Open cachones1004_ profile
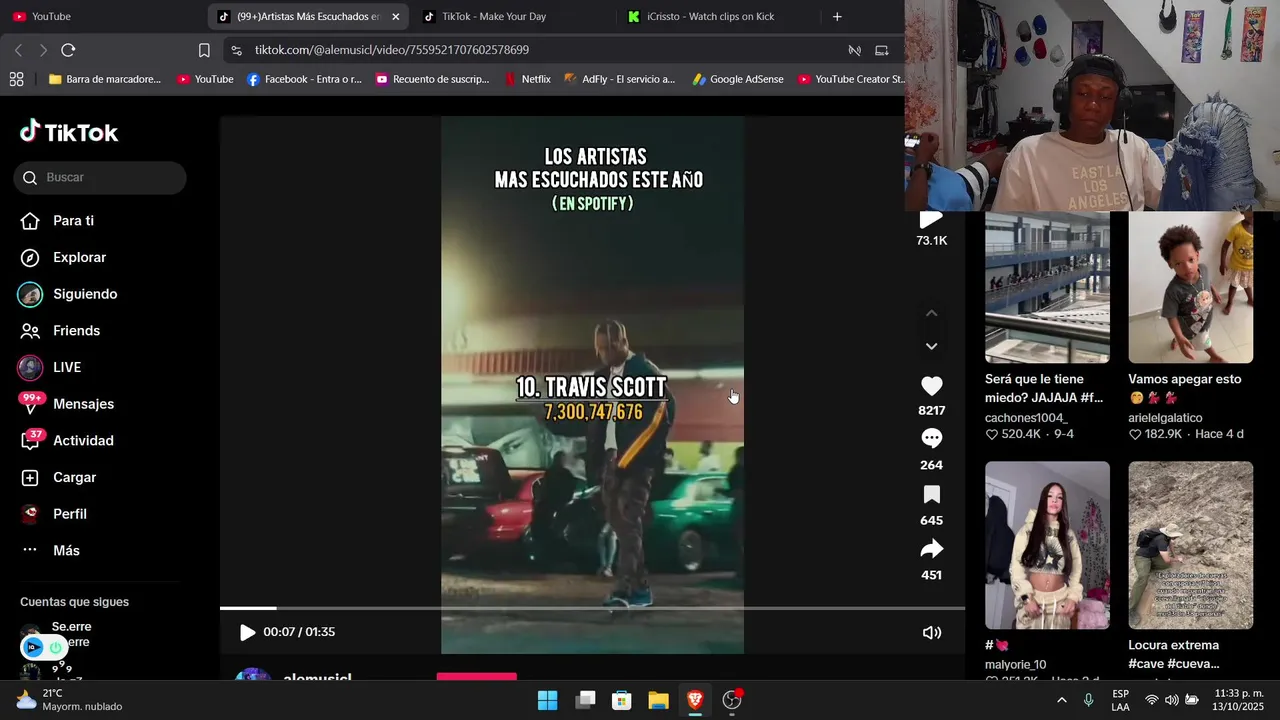The height and width of the screenshot is (720, 1280). coord(1026,418)
